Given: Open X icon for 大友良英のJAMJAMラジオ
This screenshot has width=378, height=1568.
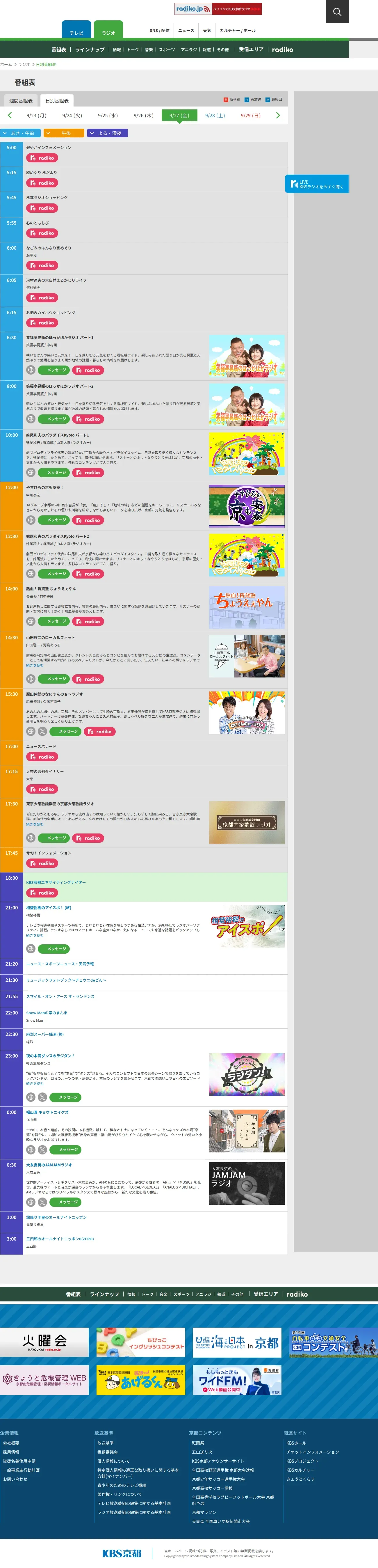Looking at the screenshot, I should 42,1202.
